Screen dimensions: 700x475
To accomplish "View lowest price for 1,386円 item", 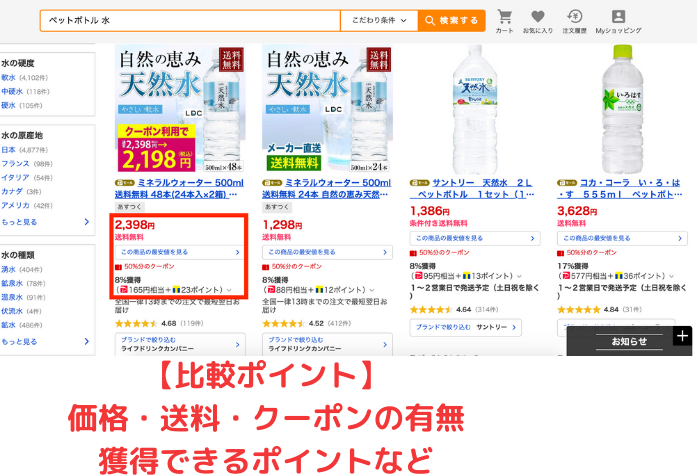I will pyautogui.click(x=475, y=238).
